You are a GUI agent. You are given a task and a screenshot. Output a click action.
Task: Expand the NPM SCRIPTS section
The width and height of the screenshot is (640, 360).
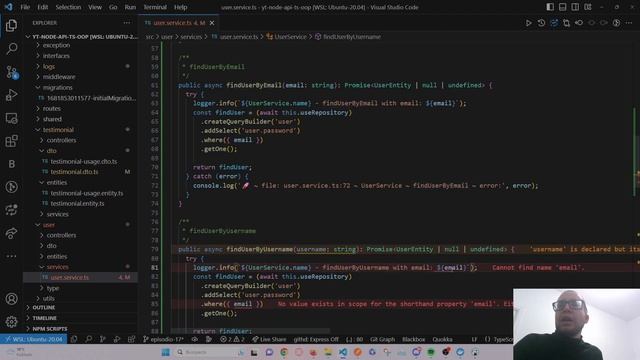click(x=50, y=329)
